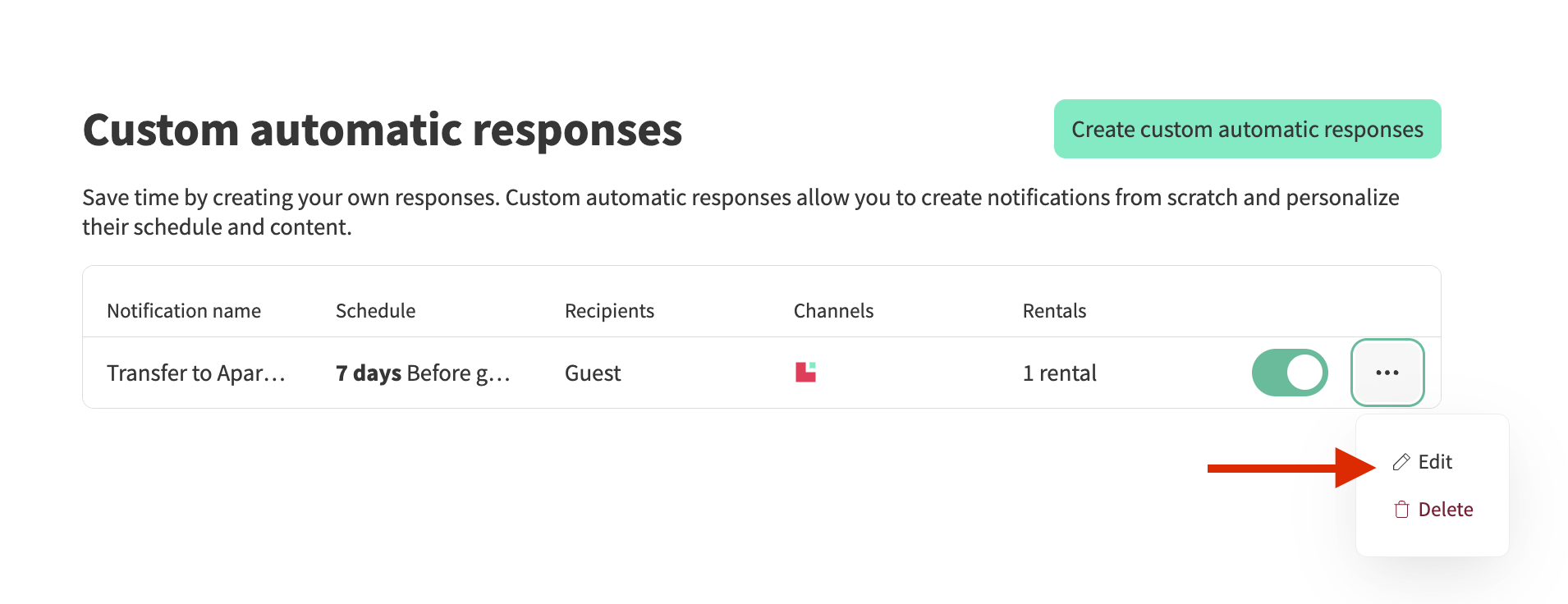
Task: Disable the Transfer notification toggle switch
Action: (1290, 373)
